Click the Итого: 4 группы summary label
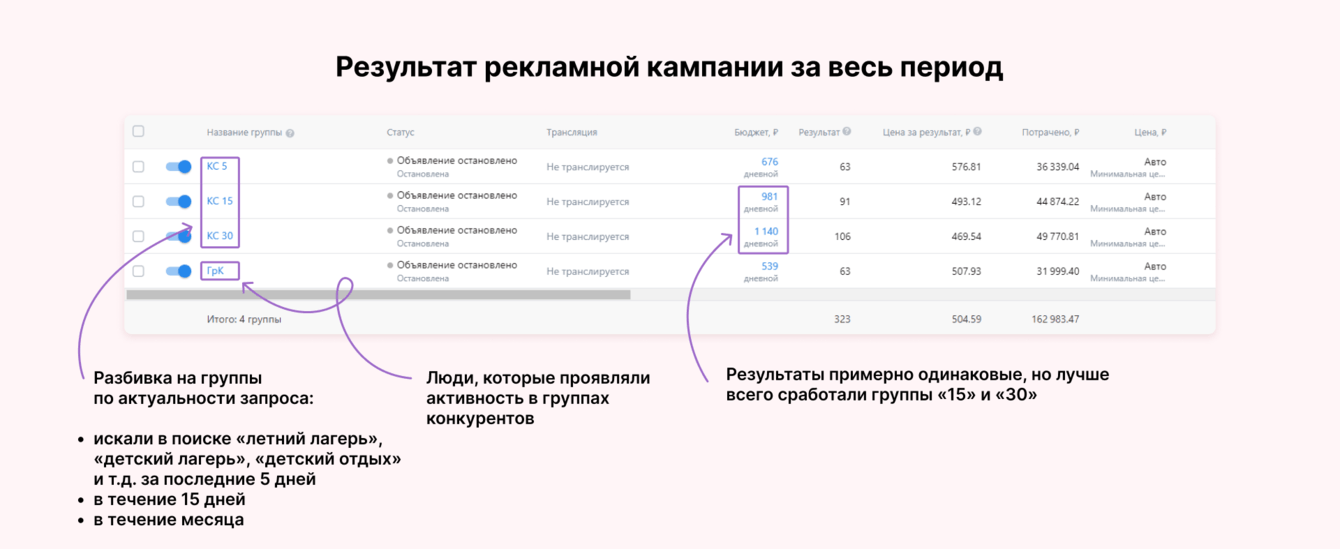The image size is (1340, 549). (244, 320)
